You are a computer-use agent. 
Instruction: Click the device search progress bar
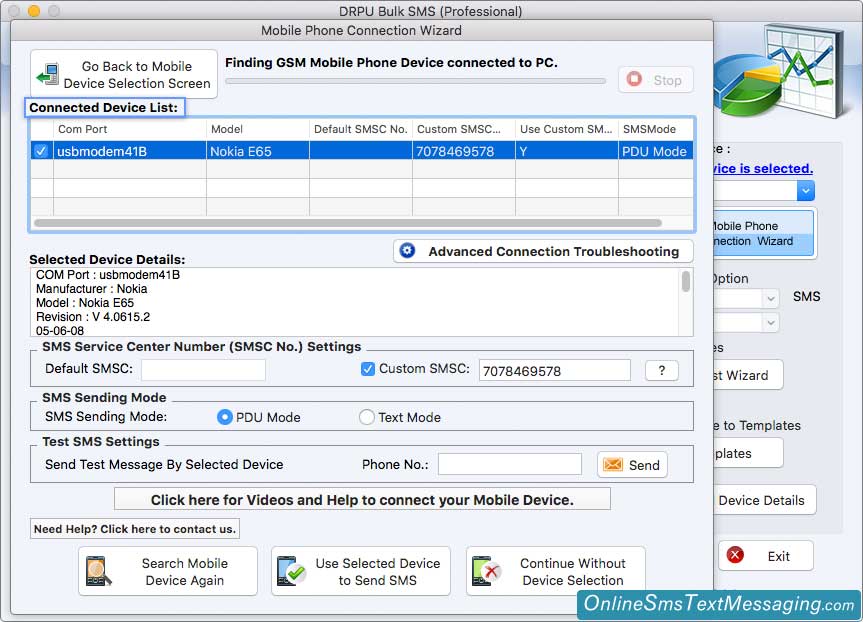coord(416,81)
